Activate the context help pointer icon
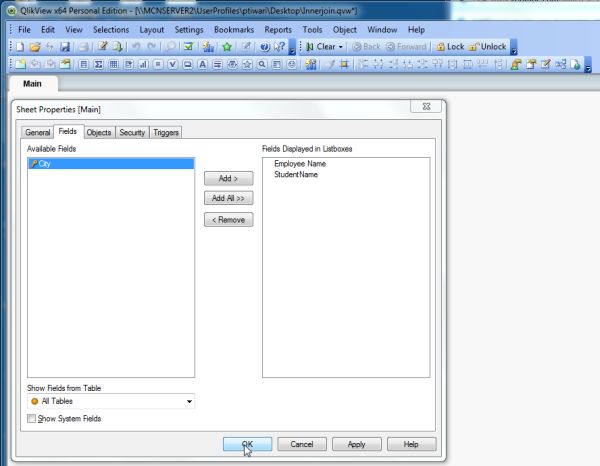This screenshot has width=600, height=466. point(279,47)
